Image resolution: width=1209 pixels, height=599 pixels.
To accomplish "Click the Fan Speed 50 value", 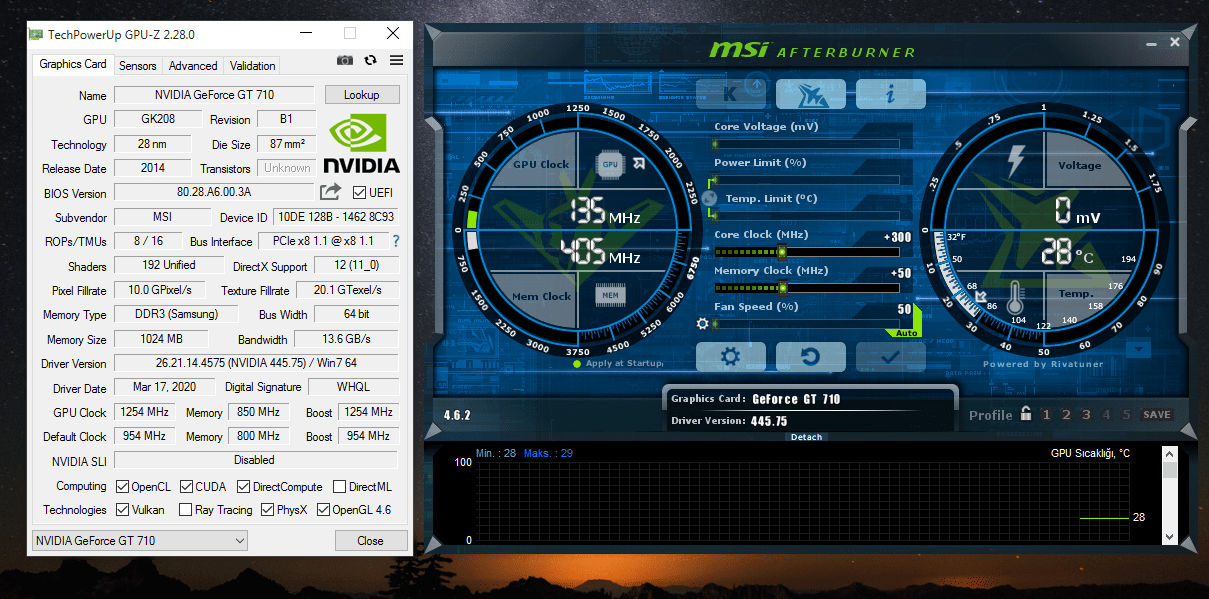I will (x=905, y=309).
